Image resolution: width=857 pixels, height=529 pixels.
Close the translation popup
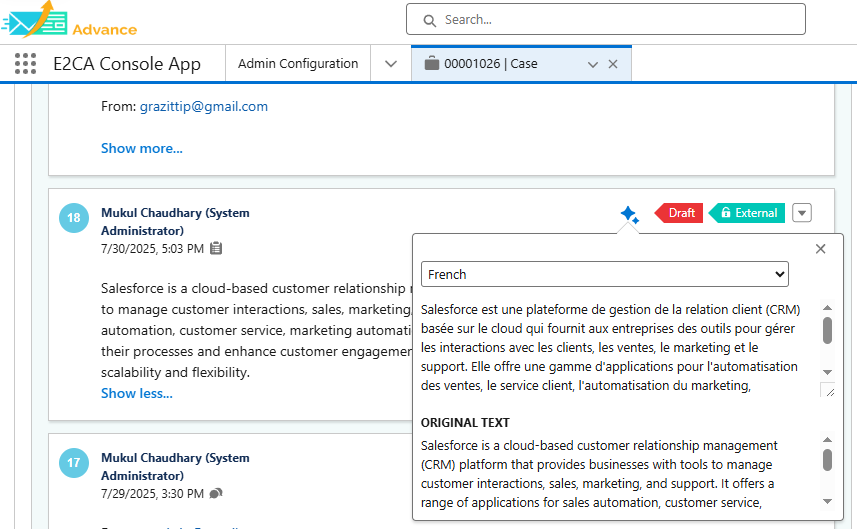820,249
